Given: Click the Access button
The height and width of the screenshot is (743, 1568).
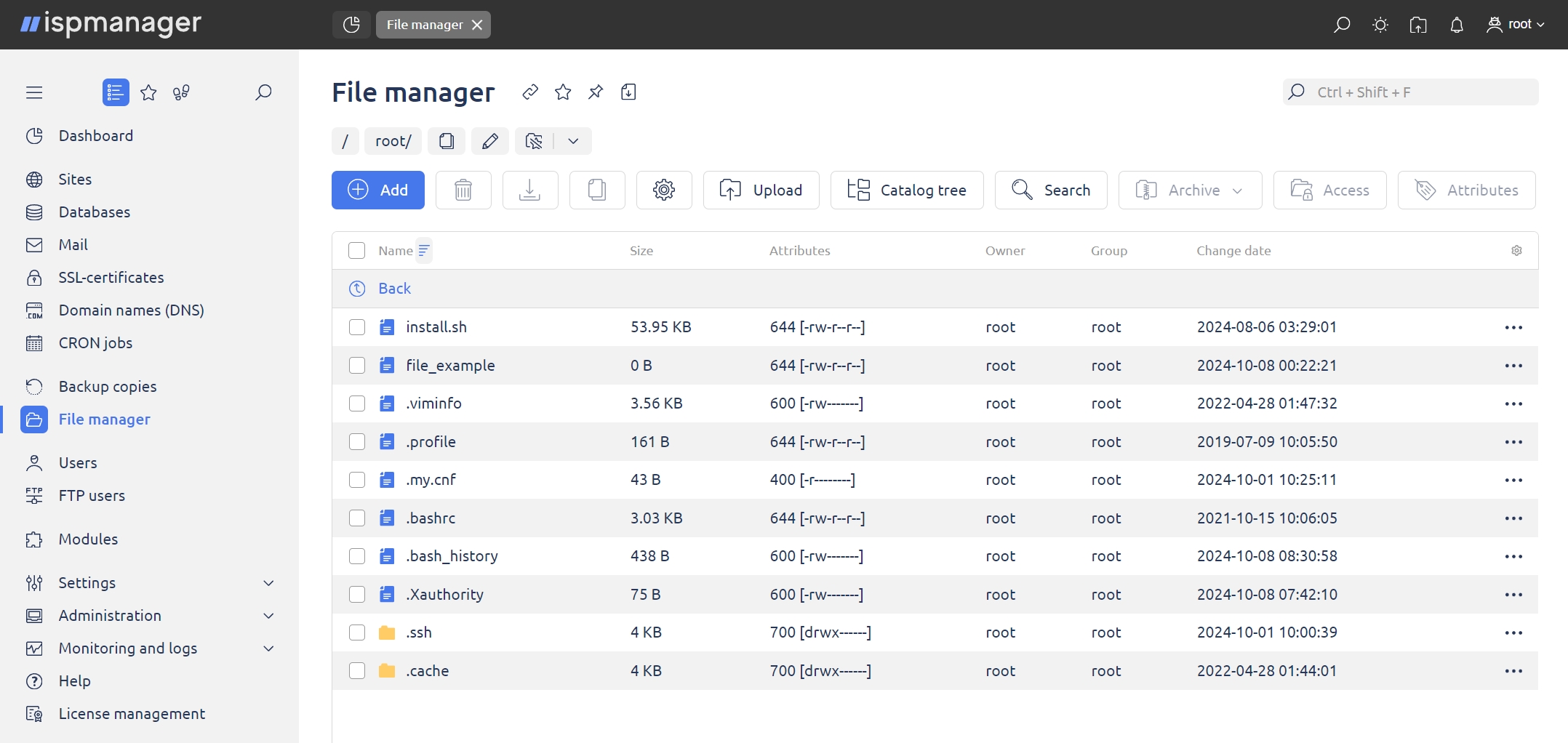Looking at the screenshot, I should coord(1329,190).
